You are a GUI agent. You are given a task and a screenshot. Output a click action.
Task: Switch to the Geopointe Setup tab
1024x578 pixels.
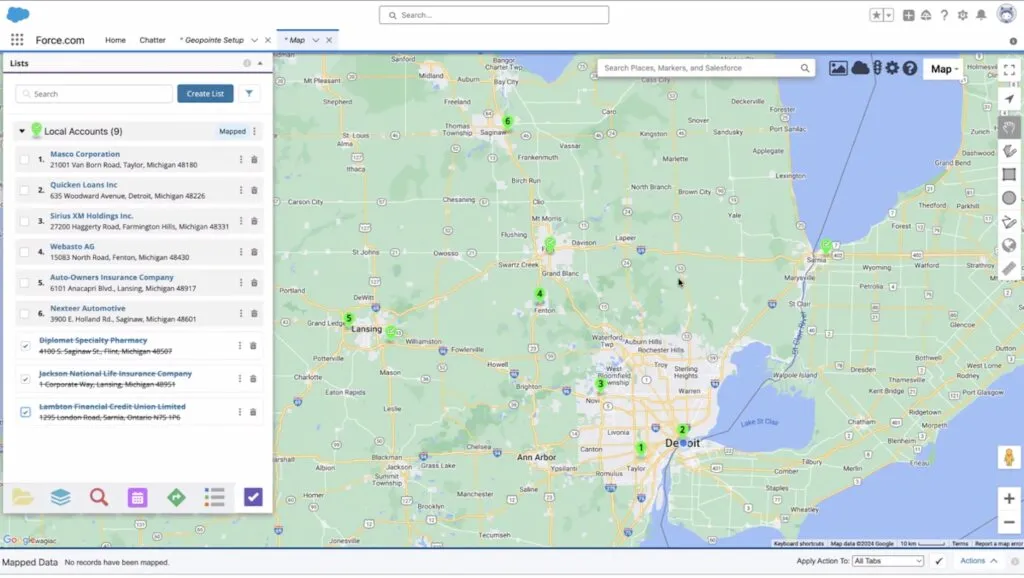coord(211,40)
